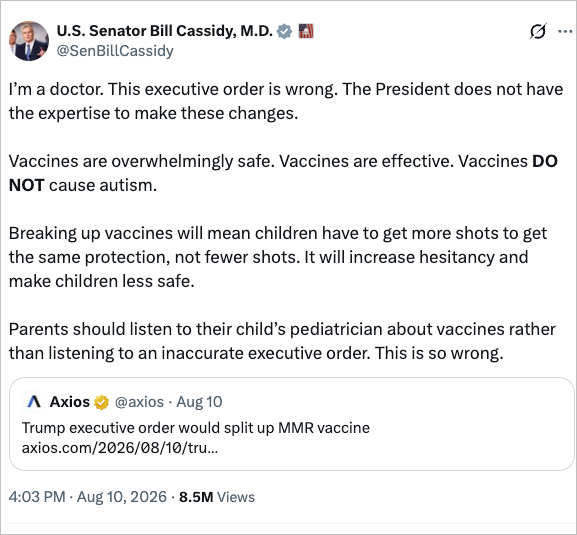
Task: Click the Aug 10, 2026 post date
Action: tap(122, 497)
